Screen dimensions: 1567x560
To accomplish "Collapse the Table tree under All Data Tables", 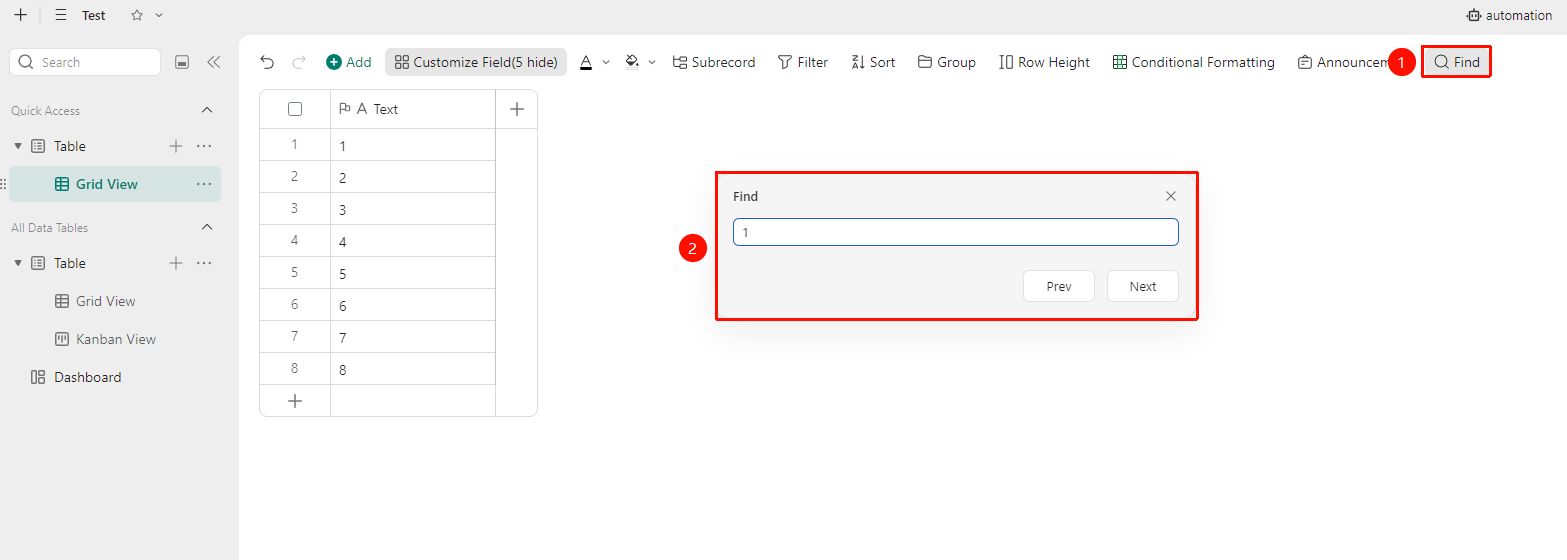I will 18,263.
